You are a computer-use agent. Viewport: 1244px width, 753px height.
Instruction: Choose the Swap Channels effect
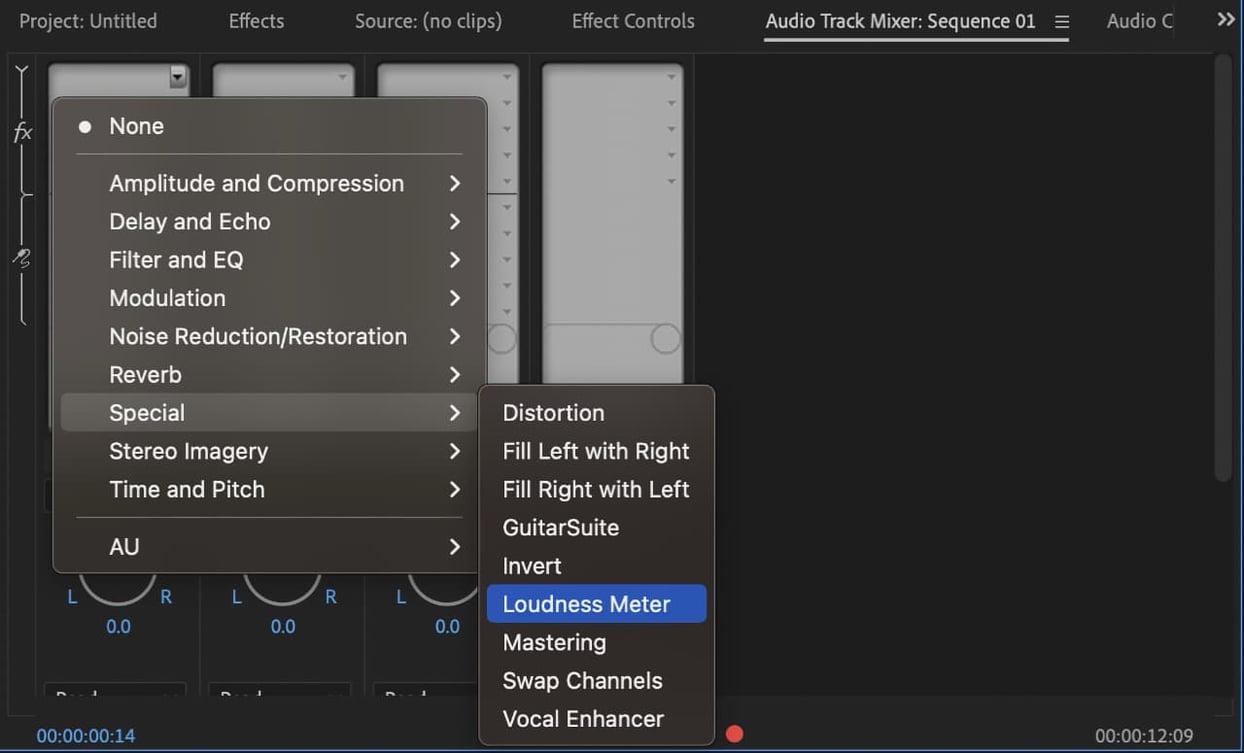pyautogui.click(x=583, y=680)
